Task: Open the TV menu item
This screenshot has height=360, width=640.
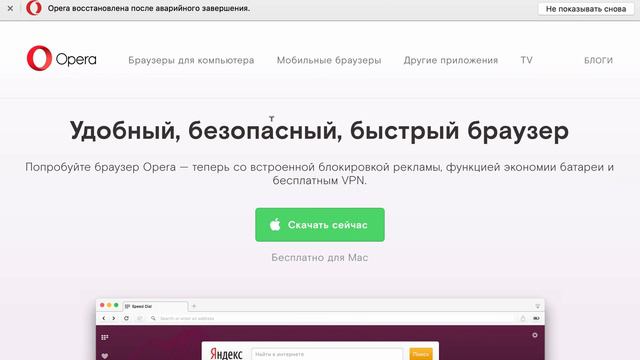Action: pyautogui.click(x=526, y=60)
